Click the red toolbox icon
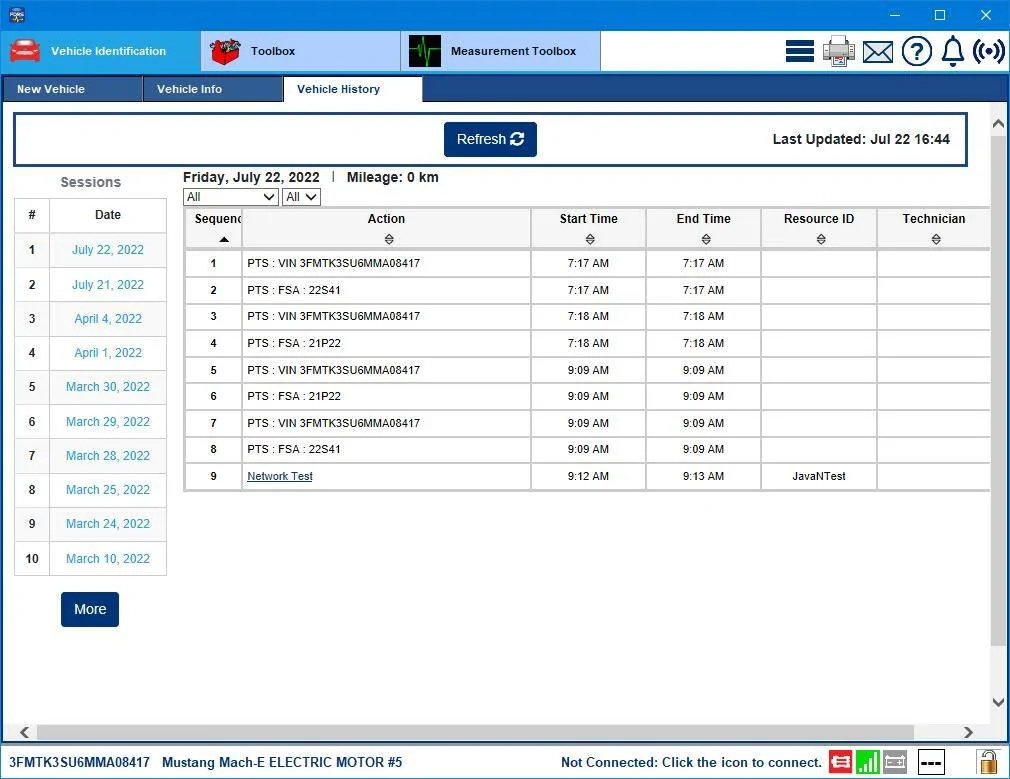This screenshot has width=1010, height=779. pyautogui.click(x=225, y=51)
